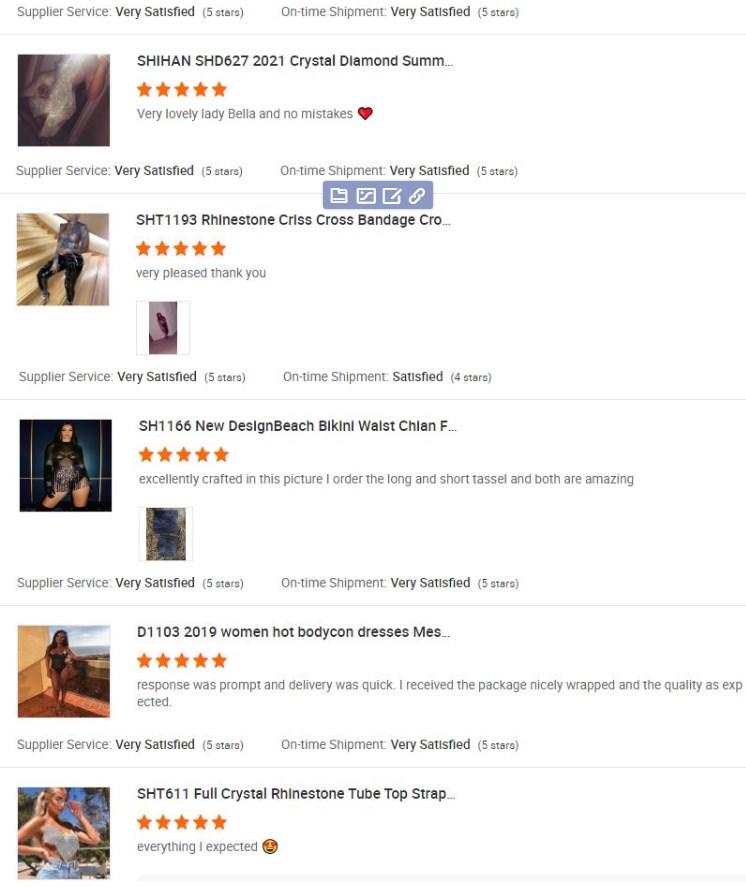The image size is (746, 887).
Task: Click the chain link icon in toolbar
Action: (x=417, y=196)
